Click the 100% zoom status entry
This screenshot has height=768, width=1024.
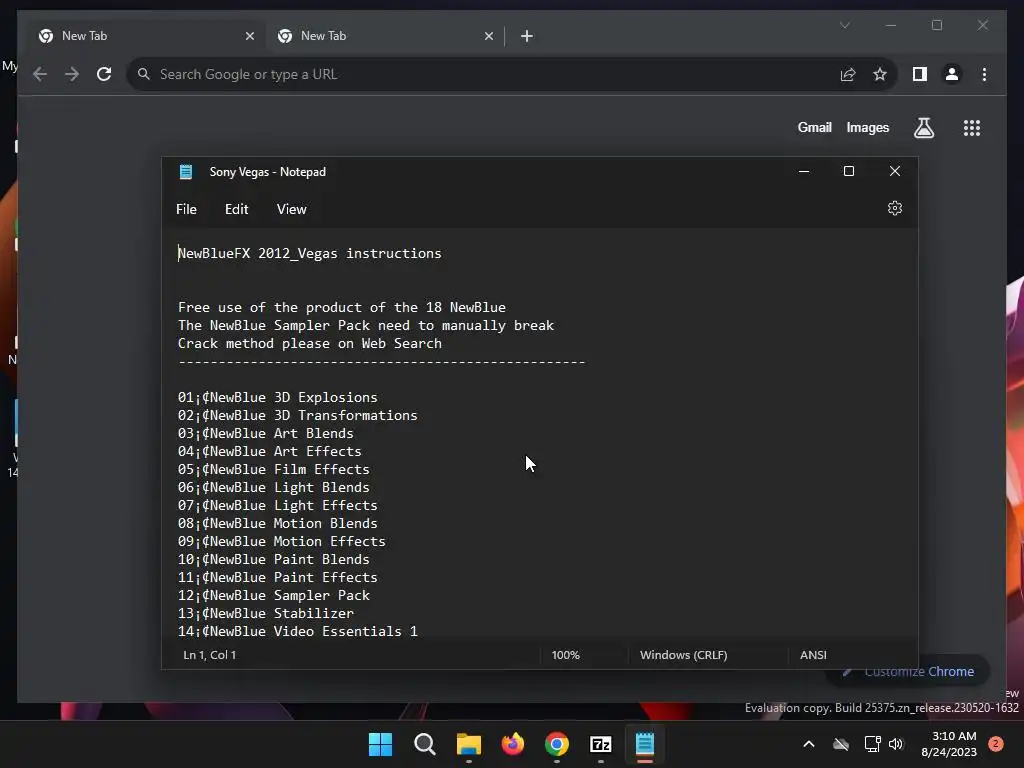(x=566, y=655)
